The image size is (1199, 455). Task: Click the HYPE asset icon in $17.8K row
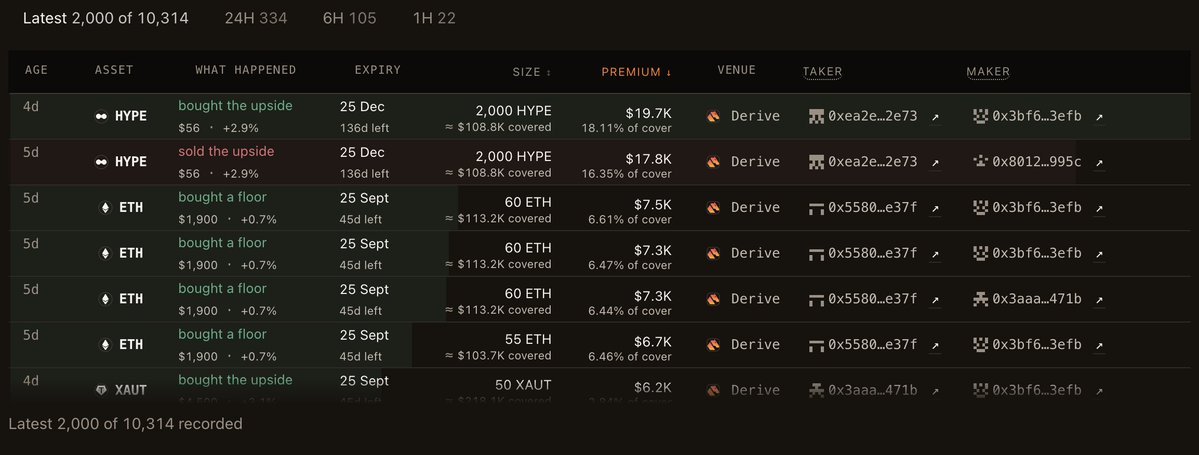tap(101, 162)
